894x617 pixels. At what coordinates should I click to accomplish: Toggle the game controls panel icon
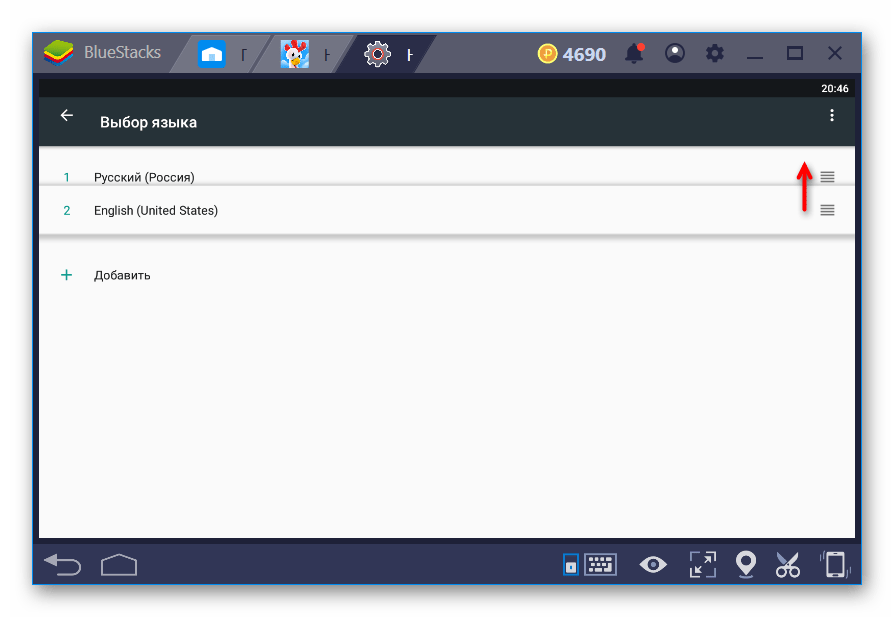[x=571, y=565]
